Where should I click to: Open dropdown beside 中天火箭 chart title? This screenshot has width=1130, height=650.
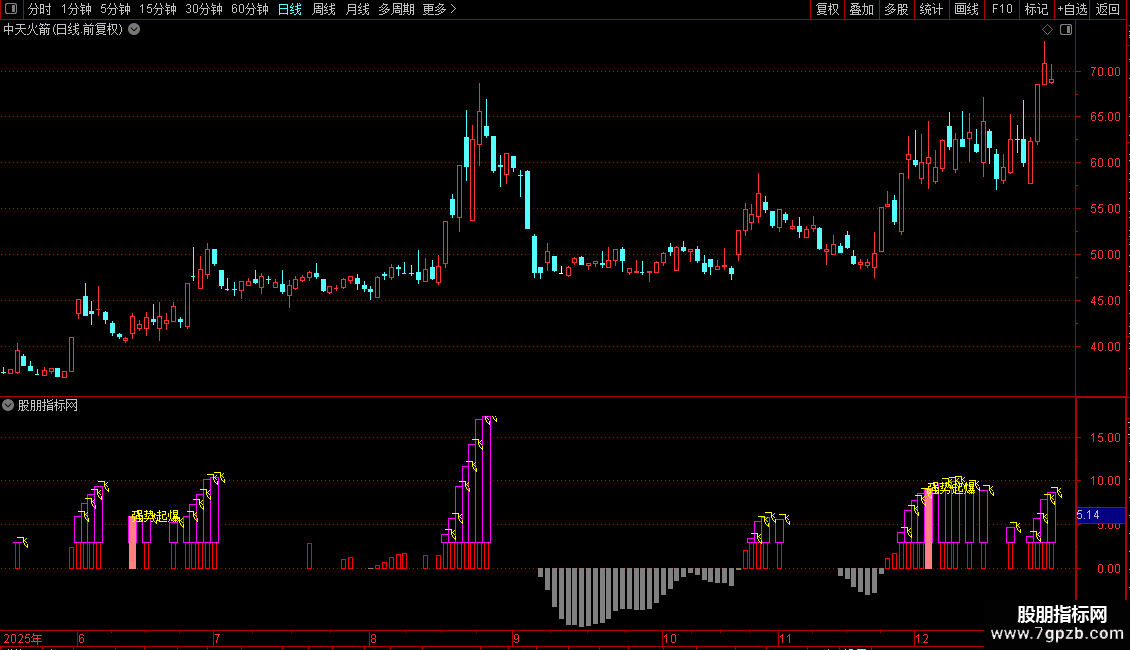pos(134,30)
